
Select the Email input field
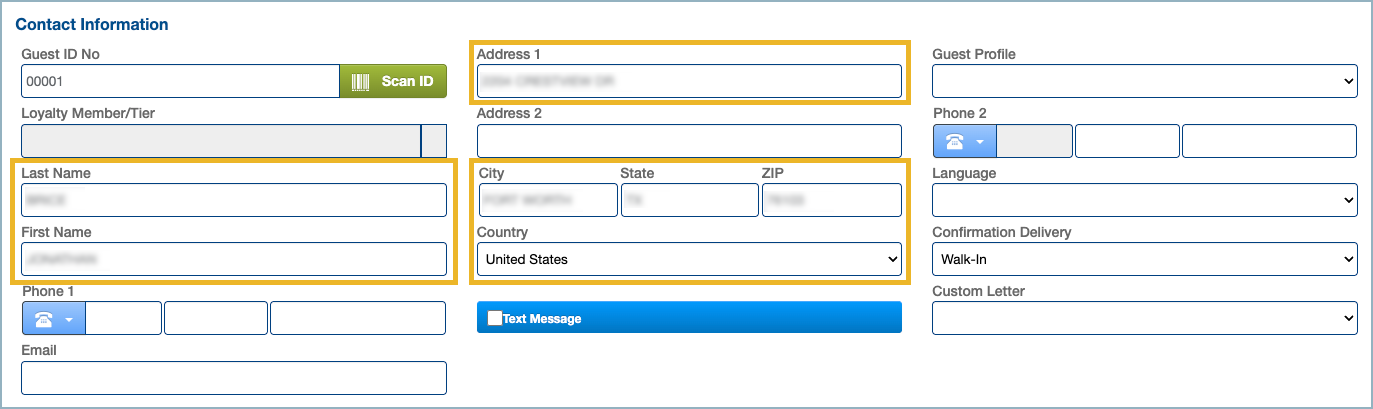click(x=233, y=378)
